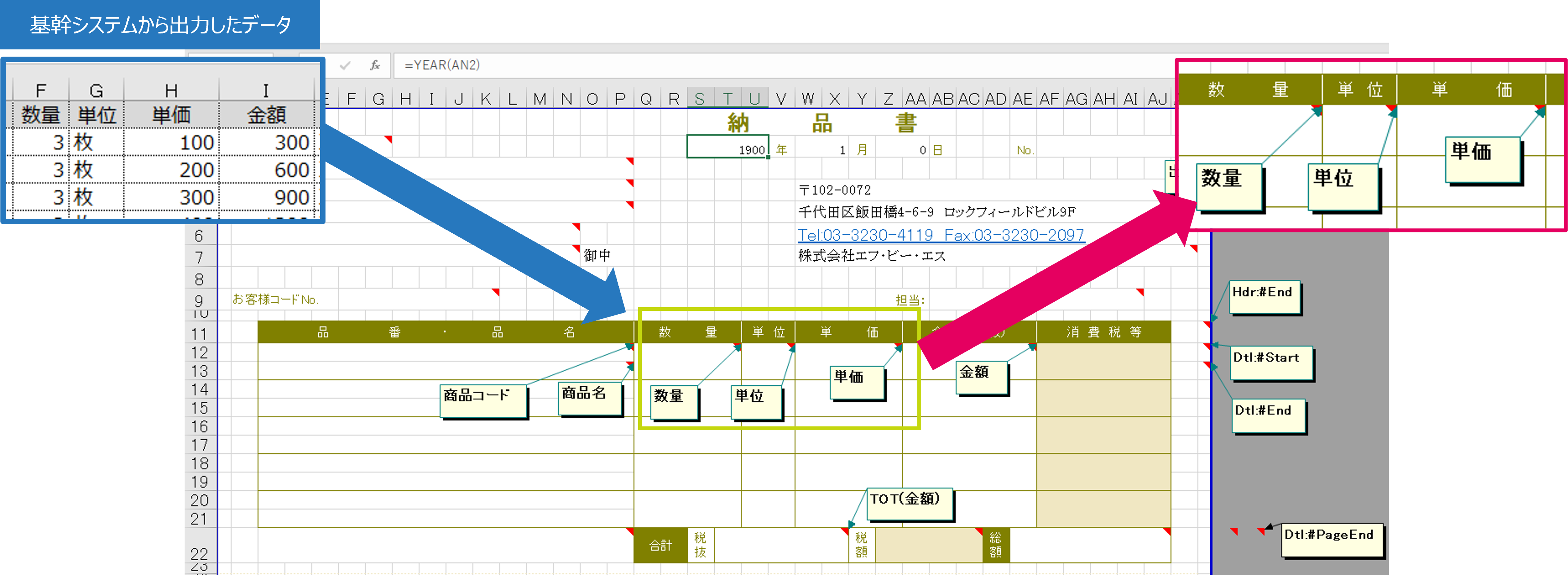Image resolution: width=1568 pixels, height=575 pixels.
Task: Select row header 14
Action: coord(200,389)
